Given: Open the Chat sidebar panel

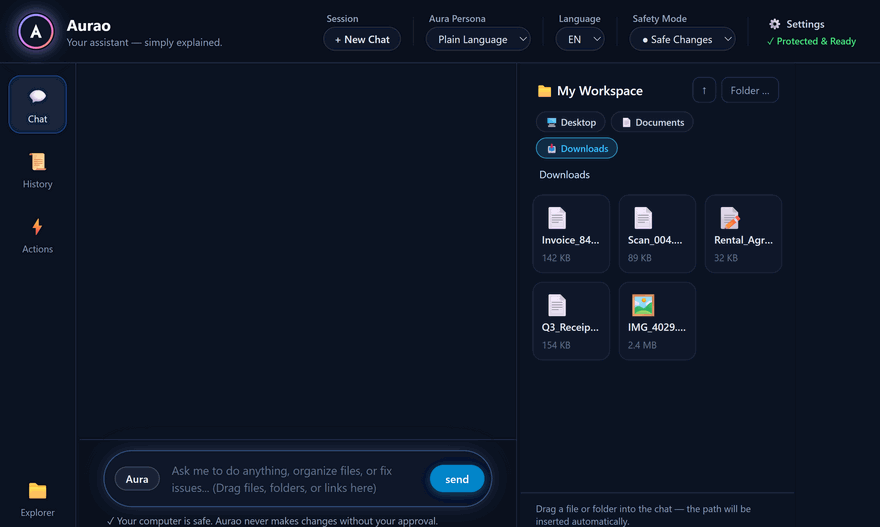Looking at the screenshot, I should [x=38, y=104].
